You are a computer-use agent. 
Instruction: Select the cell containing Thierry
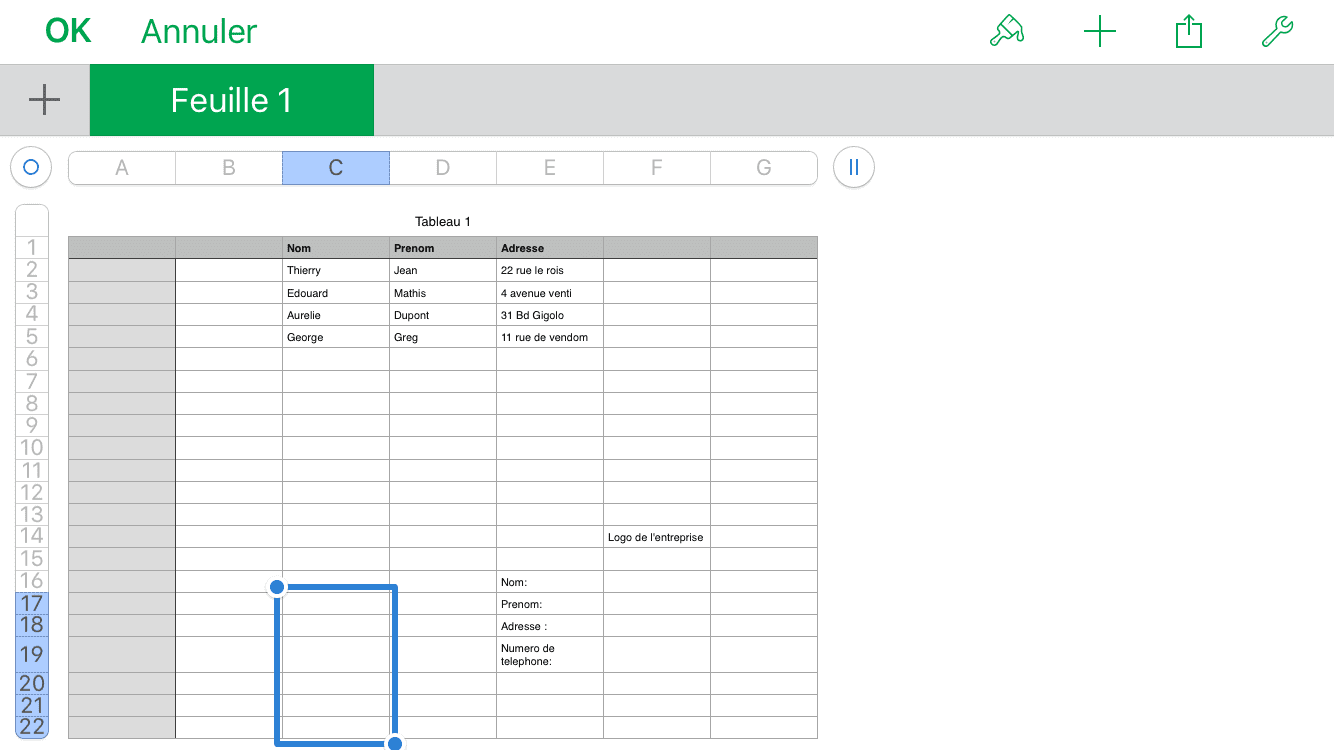click(335, 270)
